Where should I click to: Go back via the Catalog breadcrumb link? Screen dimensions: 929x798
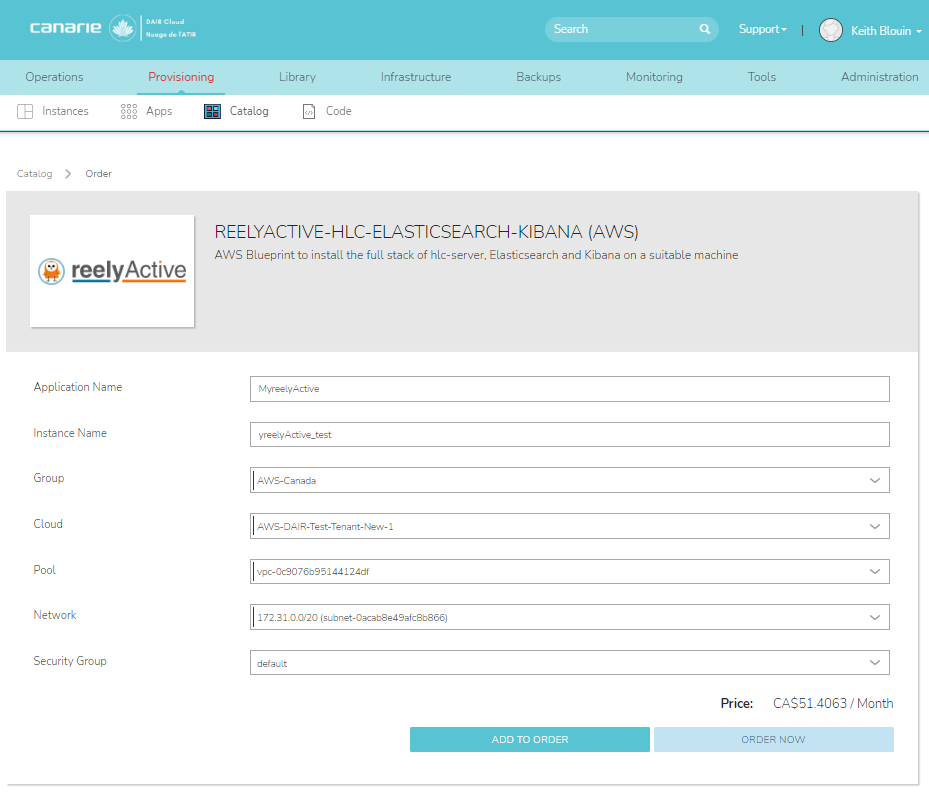coord(34,174)
